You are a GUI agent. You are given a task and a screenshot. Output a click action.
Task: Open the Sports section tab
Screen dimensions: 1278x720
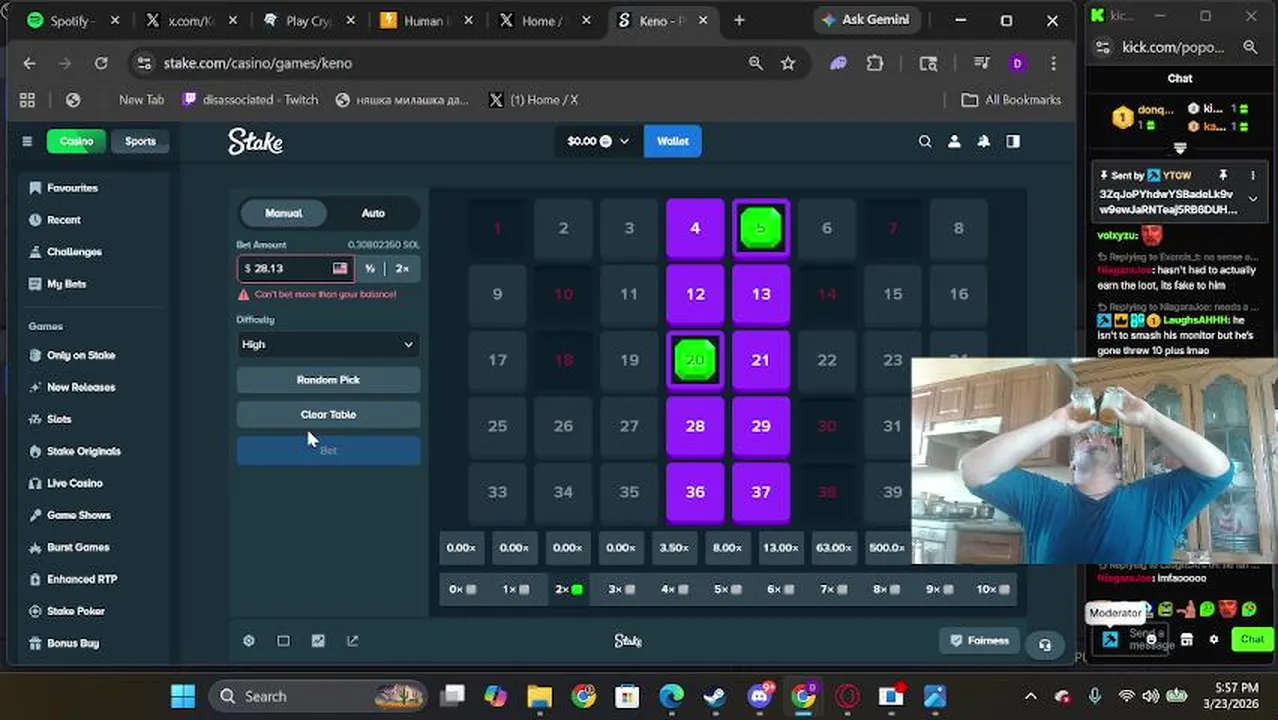[140, 141]
